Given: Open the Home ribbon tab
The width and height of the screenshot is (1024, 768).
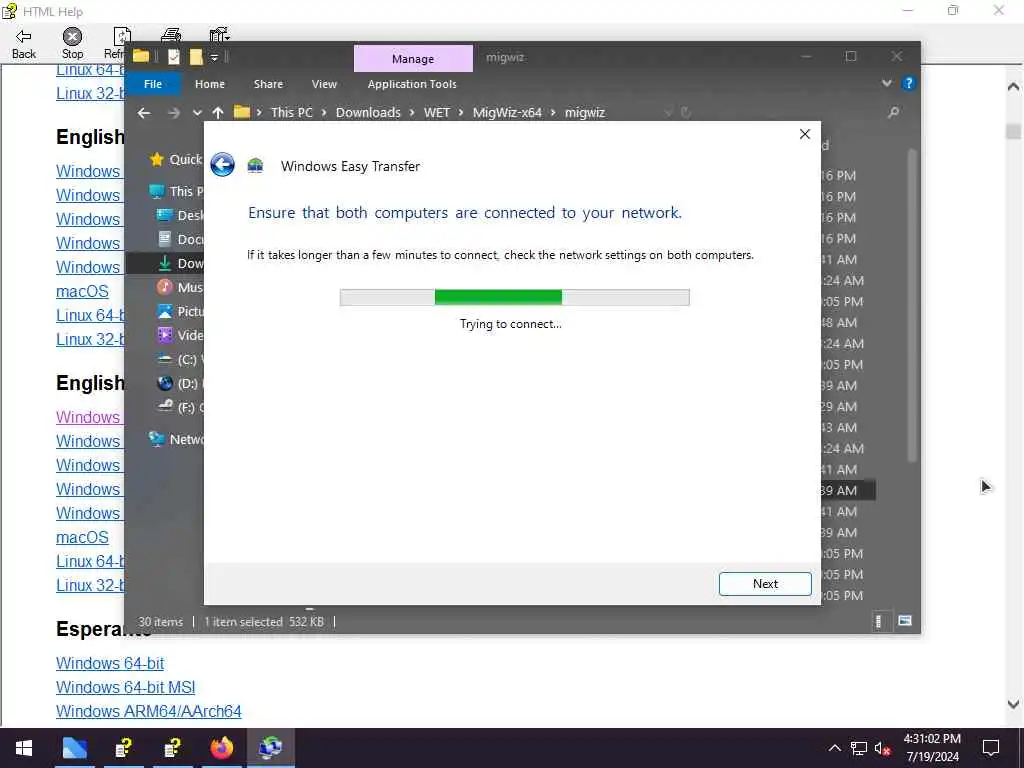Looking at the screenshot, I should [210, 84].
